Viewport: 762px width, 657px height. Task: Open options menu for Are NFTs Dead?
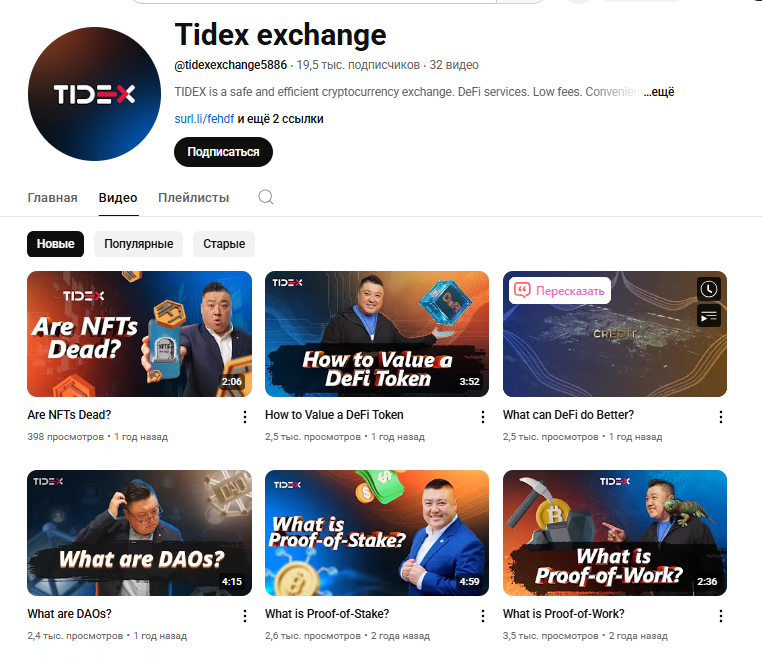245,417
